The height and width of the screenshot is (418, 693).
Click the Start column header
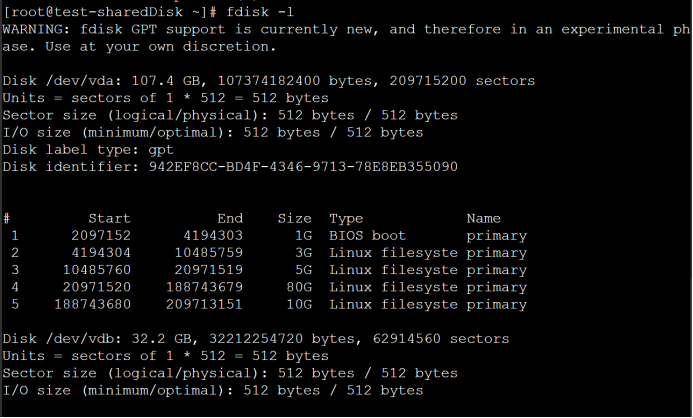[x=109, y=218]
